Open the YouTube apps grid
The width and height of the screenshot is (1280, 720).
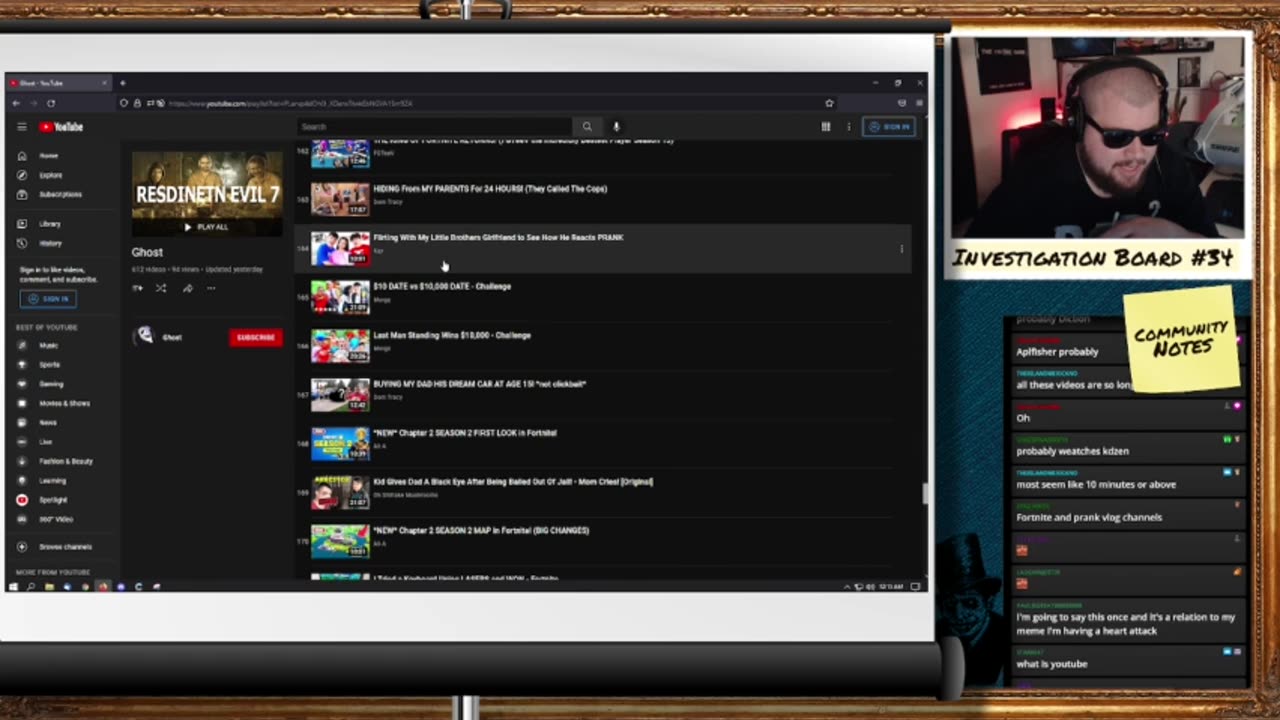pos(826,127)
